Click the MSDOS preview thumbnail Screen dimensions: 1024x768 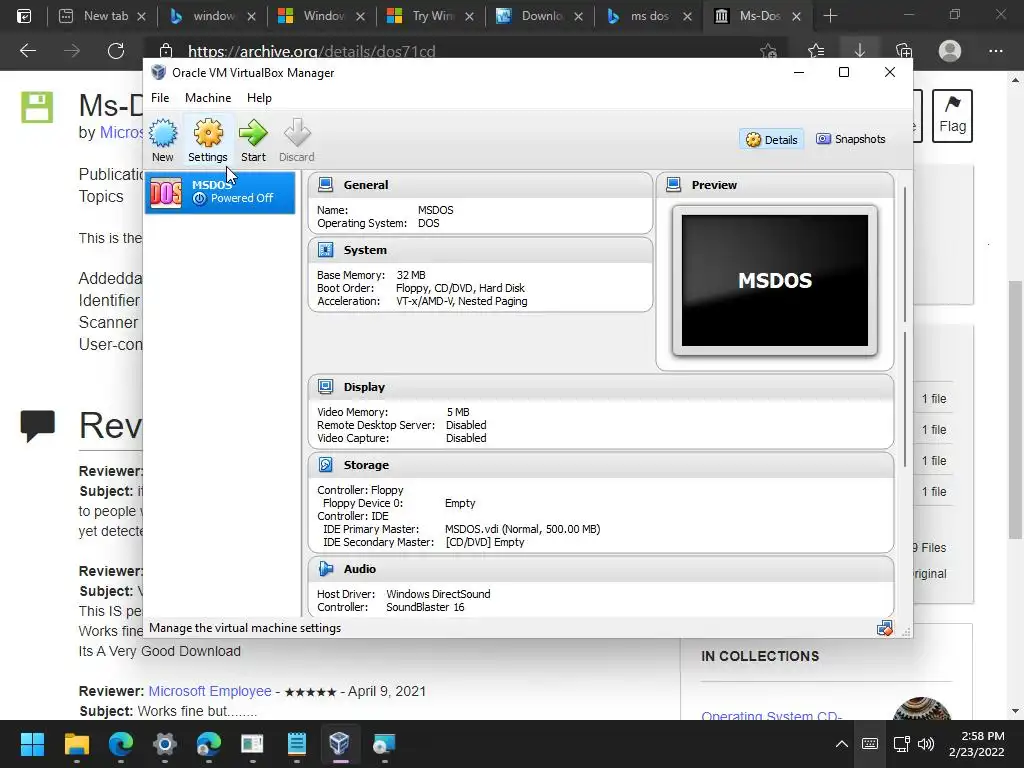click(x=775, y=281)
